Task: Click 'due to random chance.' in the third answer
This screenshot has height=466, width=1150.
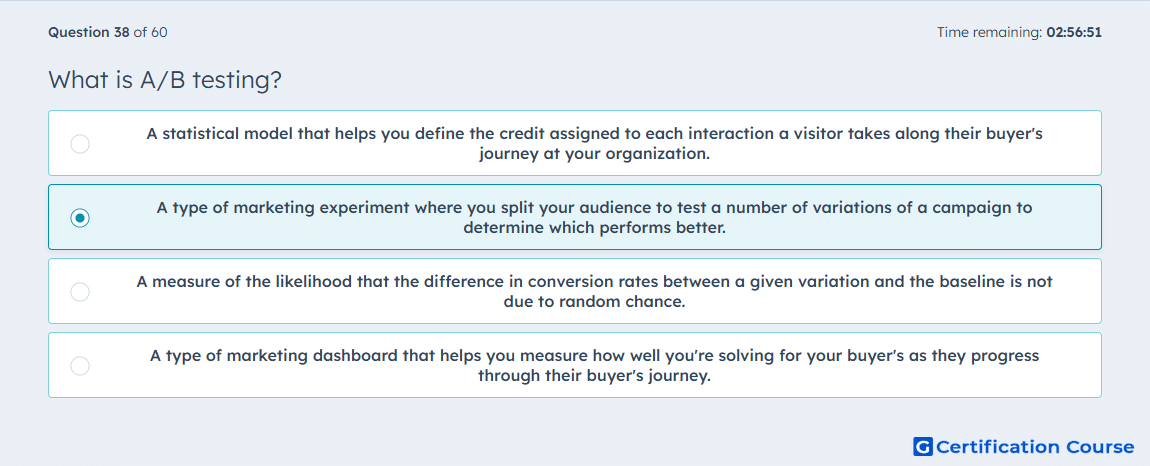Action: coord(595,302)
